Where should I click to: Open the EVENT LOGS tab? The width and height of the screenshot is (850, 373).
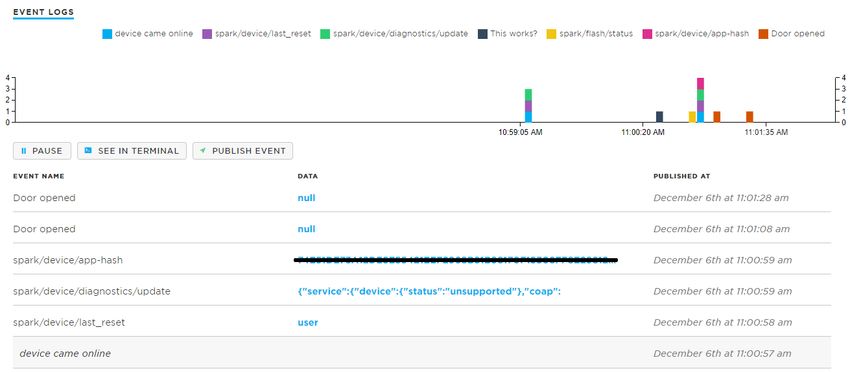pos(43,12)
